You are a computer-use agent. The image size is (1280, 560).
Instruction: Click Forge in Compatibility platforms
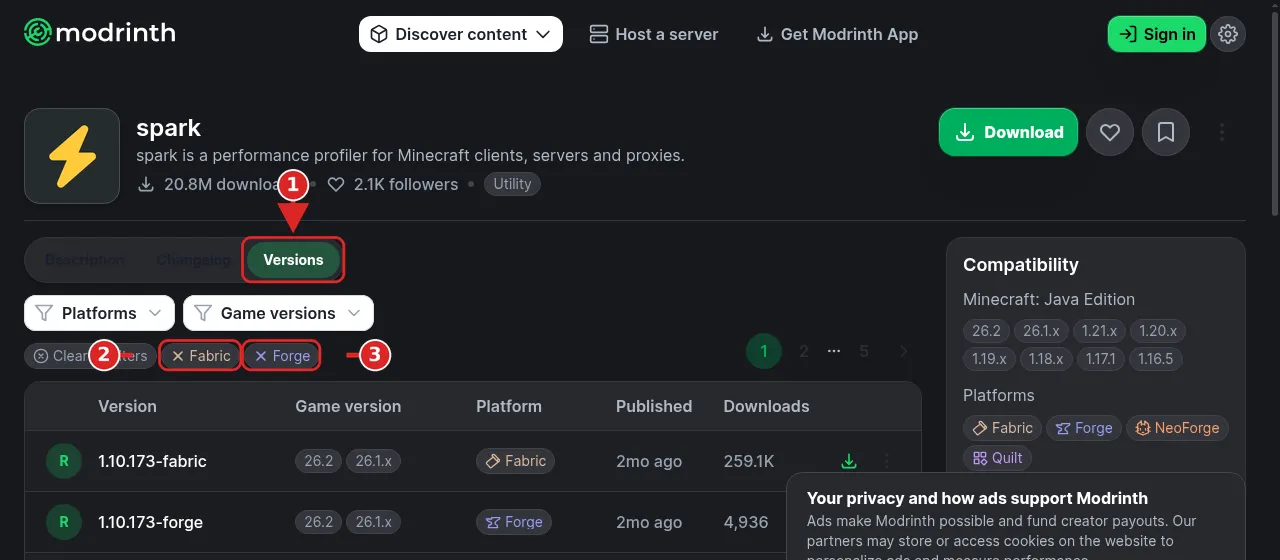[1084, 428]
